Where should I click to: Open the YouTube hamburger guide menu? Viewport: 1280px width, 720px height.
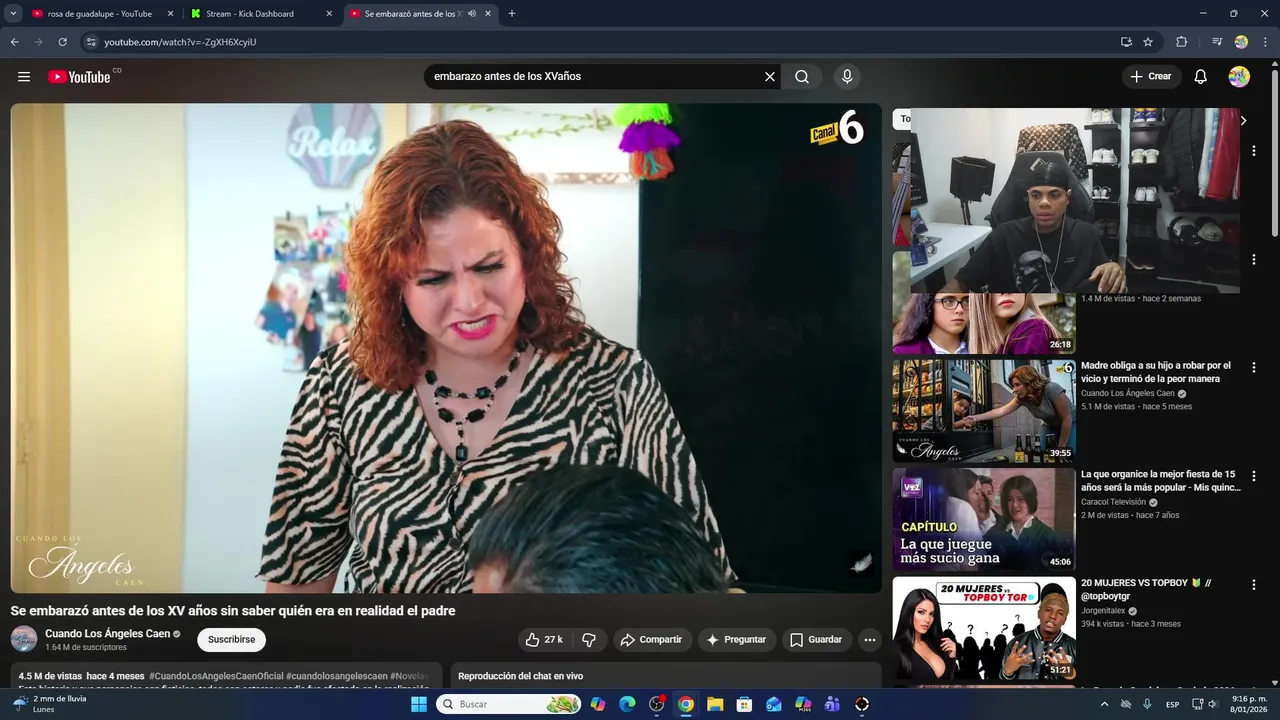point(24,77)
